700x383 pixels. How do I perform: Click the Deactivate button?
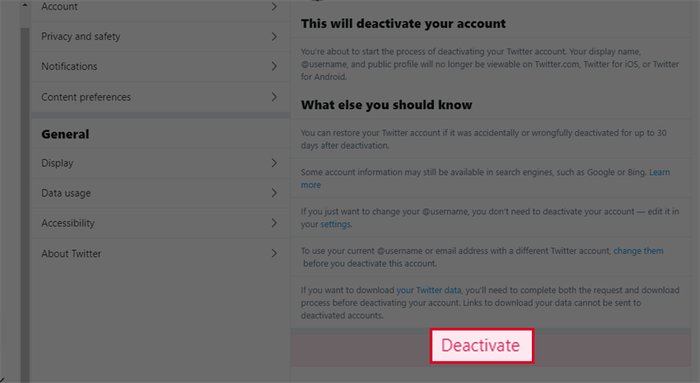point(482,346)
